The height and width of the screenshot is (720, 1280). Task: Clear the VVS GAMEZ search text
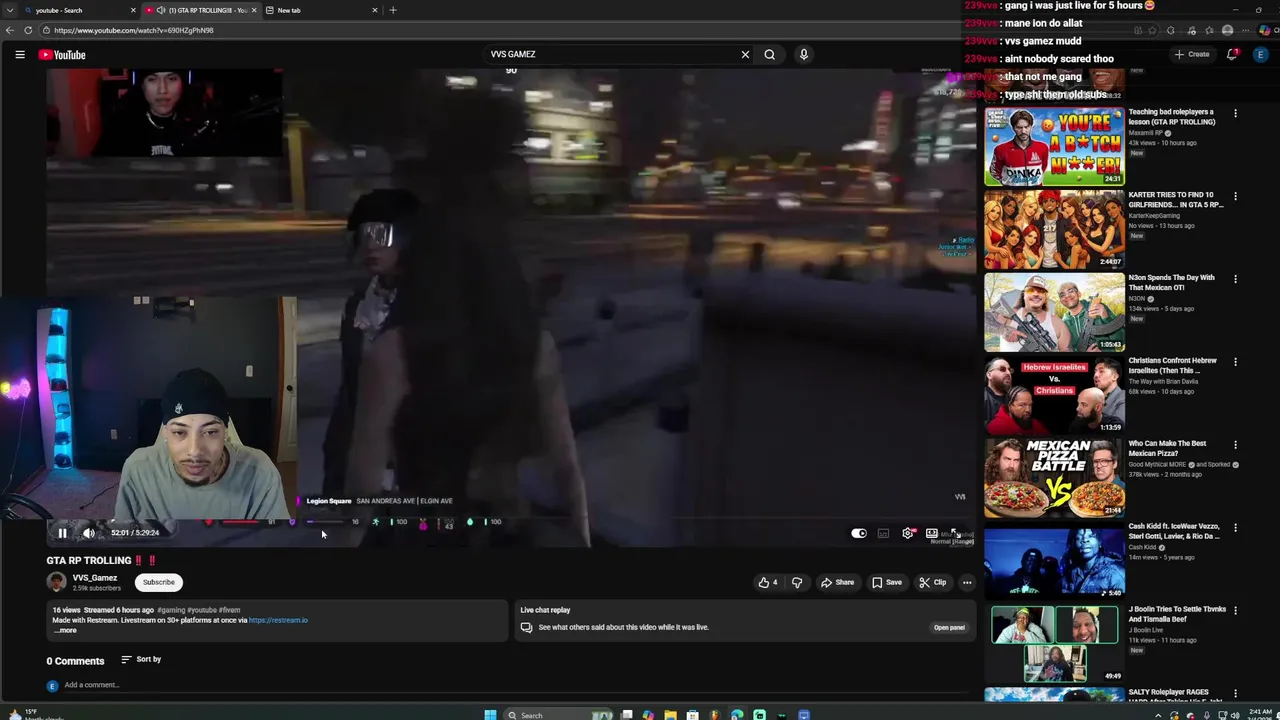coord(745,54)
